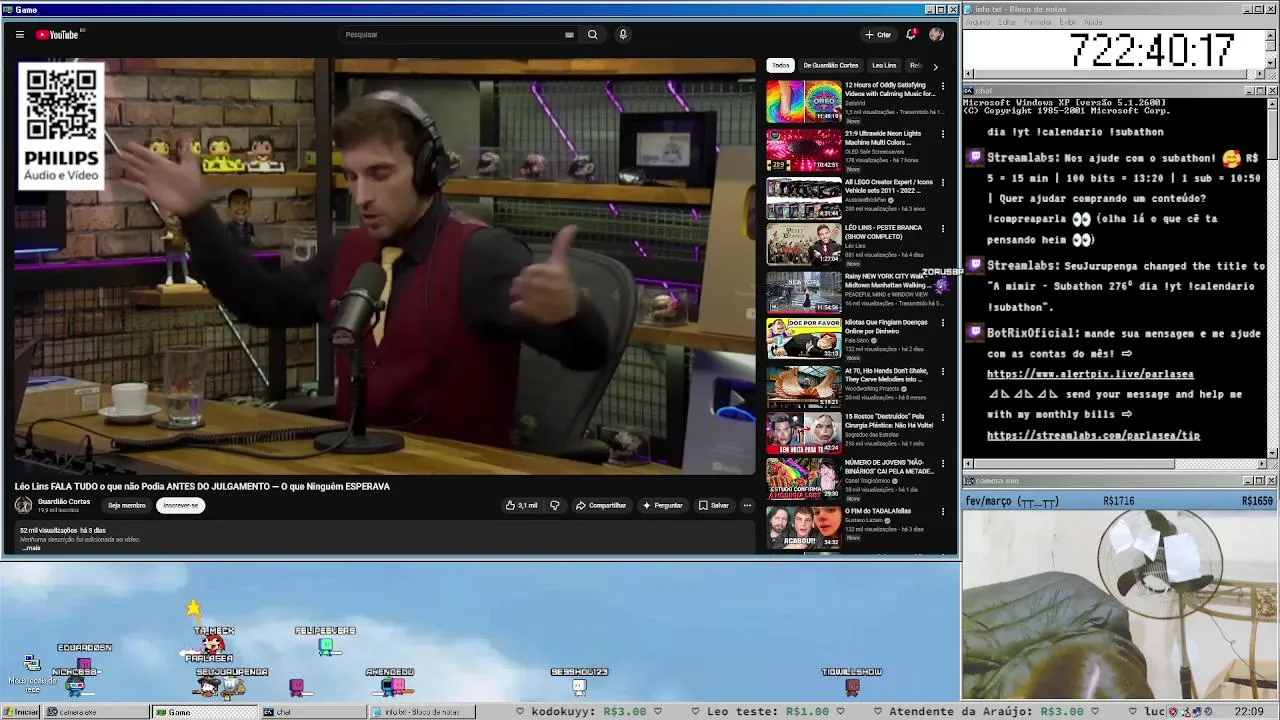Image resolution: width=1280 pixels, height=720 pixels.
Task: Open O FIM do TADALAfellas video title
Action: click(x=878, y=511)
